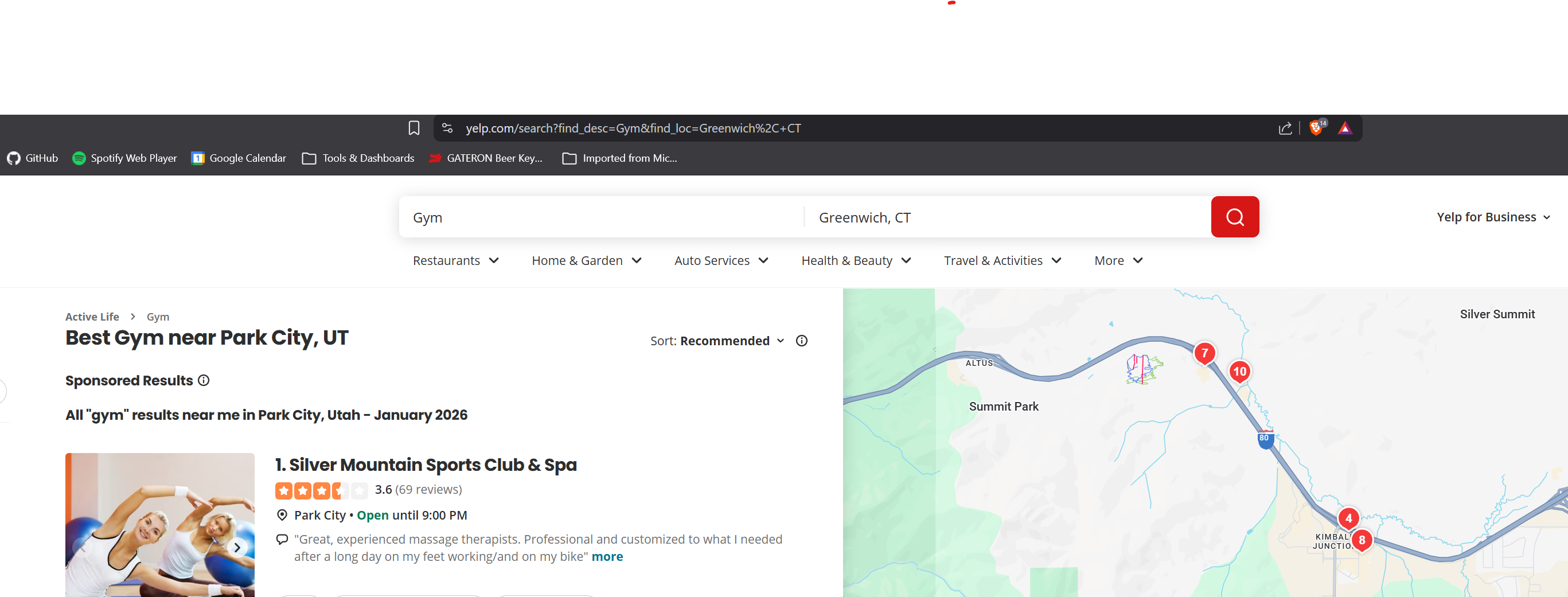Click the Gym breadcrumb link
1568x597 pixels.
158,317
